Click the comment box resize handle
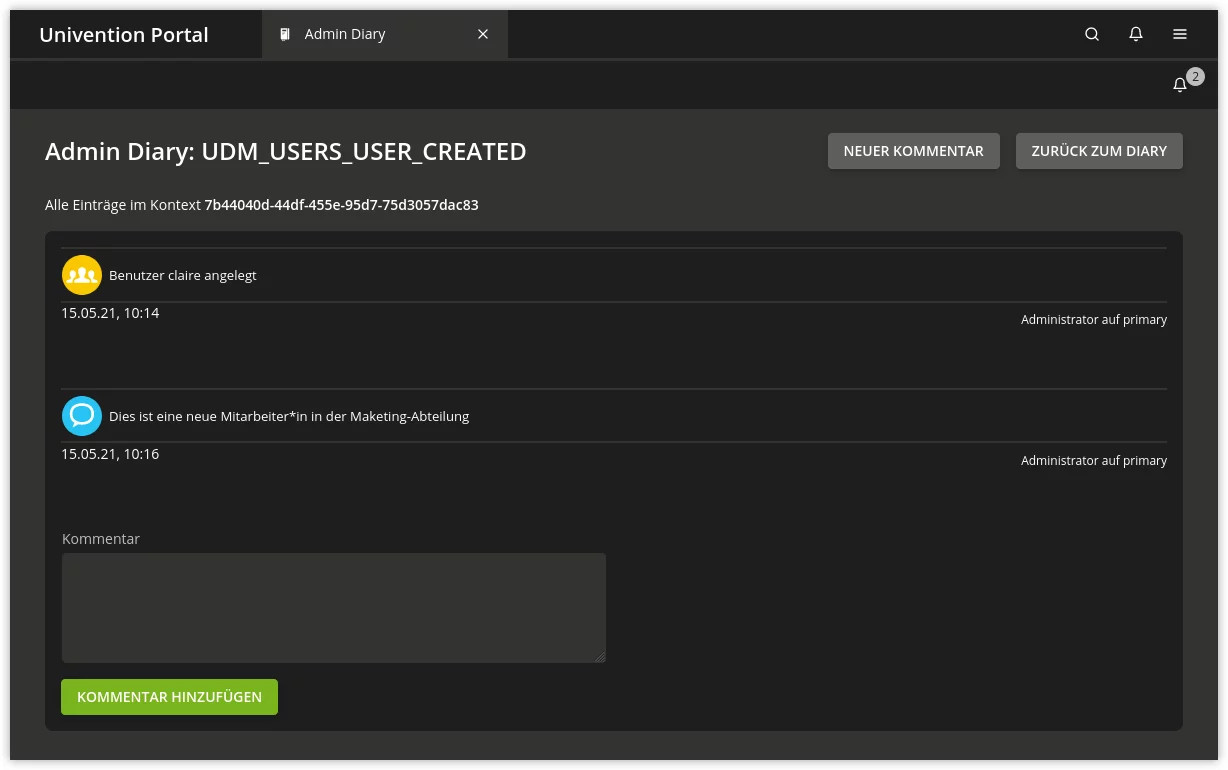1228x770 pixels. (x=600, y=657)
